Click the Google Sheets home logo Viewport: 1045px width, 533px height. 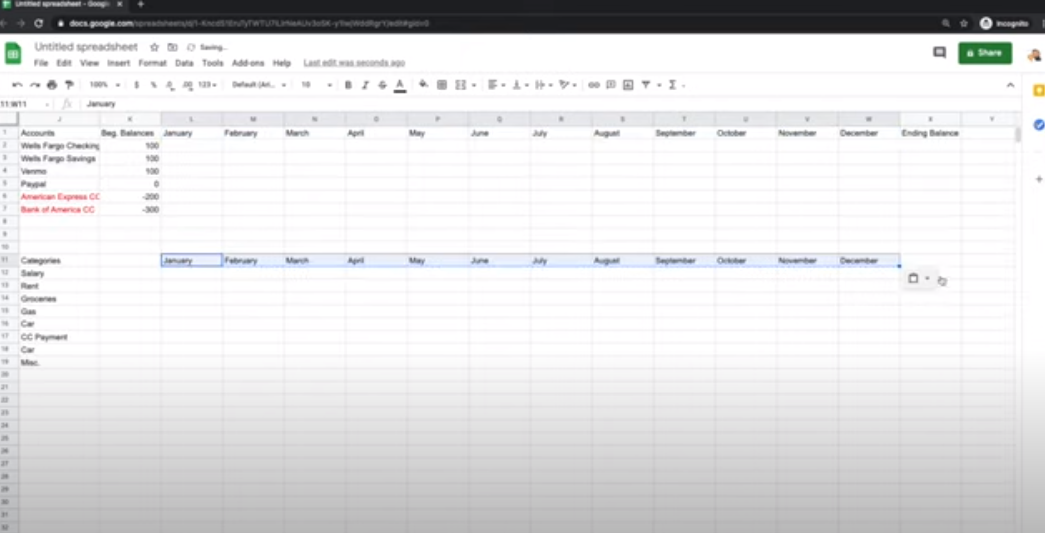pos(13,53)
